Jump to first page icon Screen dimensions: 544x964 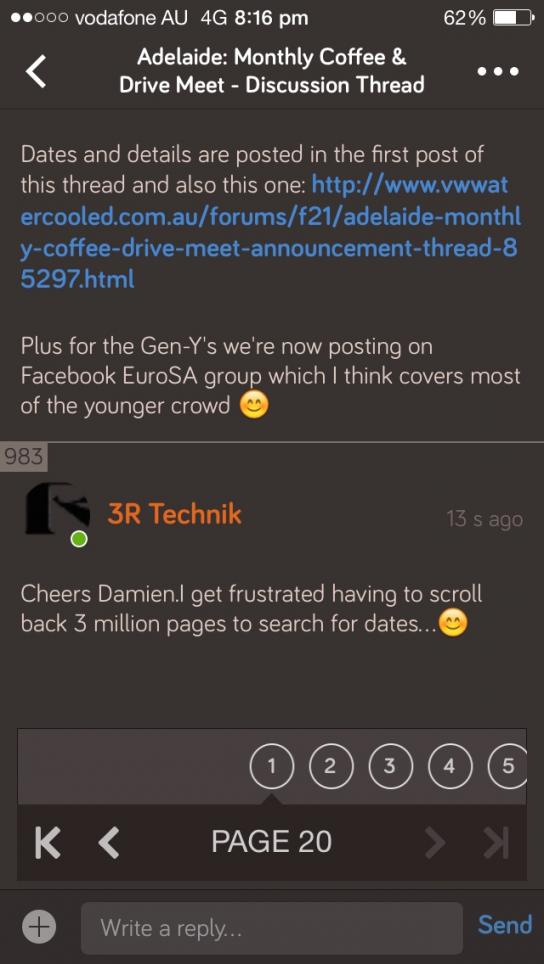pyautogui.click(x=47, y=842)
